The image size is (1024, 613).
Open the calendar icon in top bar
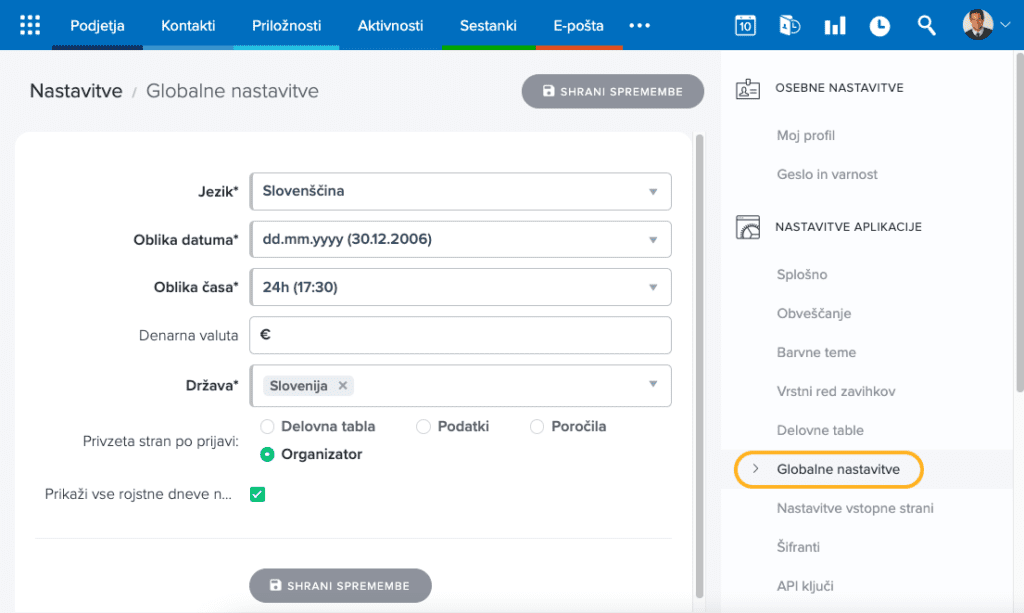coord(745,26)
